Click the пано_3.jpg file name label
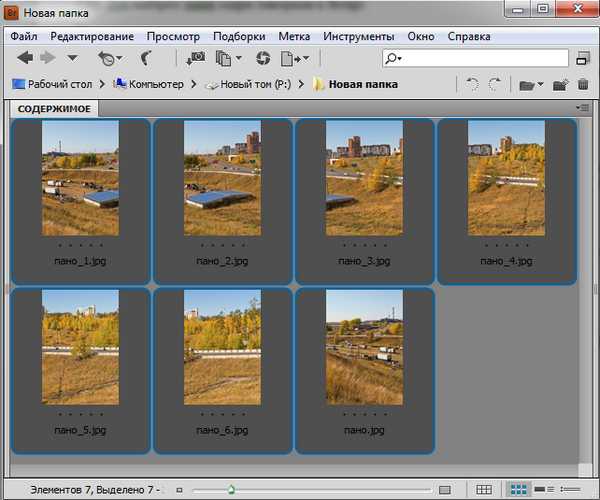Screen dimensions: 600x500 (x=364, y=261)
